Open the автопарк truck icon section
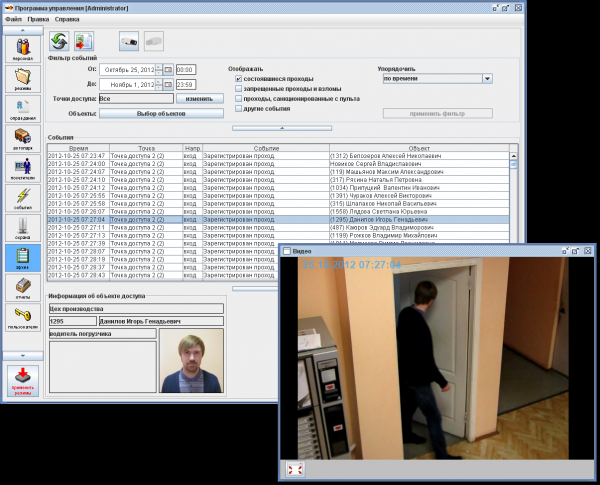This screenshot has width=600, height=485. [23, 139]
